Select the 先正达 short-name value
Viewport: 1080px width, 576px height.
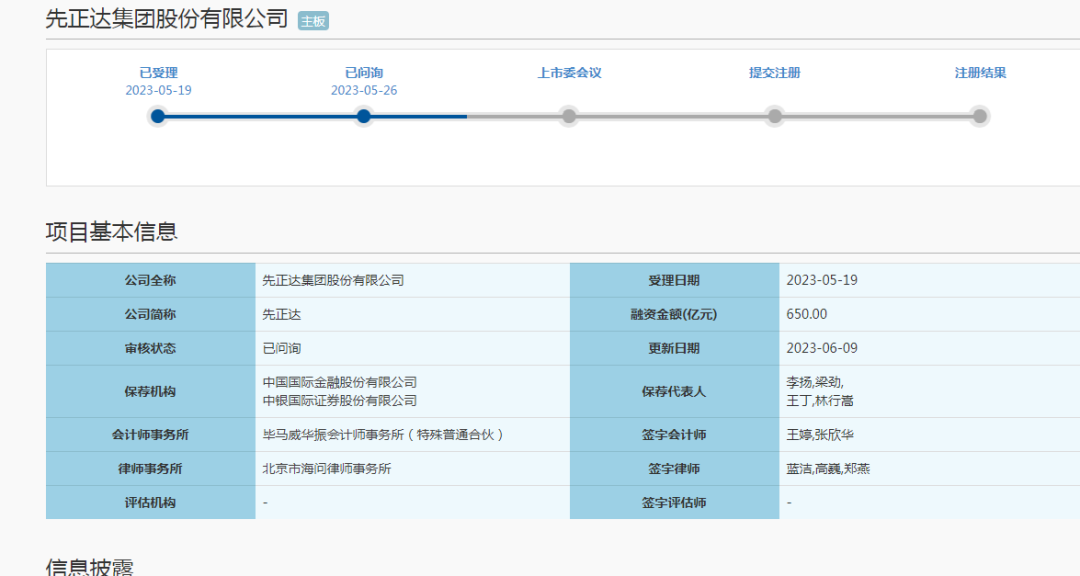[x=282, y=314]
